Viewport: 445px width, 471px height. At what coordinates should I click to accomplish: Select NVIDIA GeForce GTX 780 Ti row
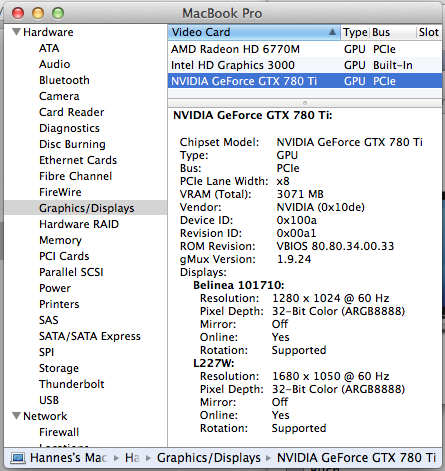coord(305,81)
